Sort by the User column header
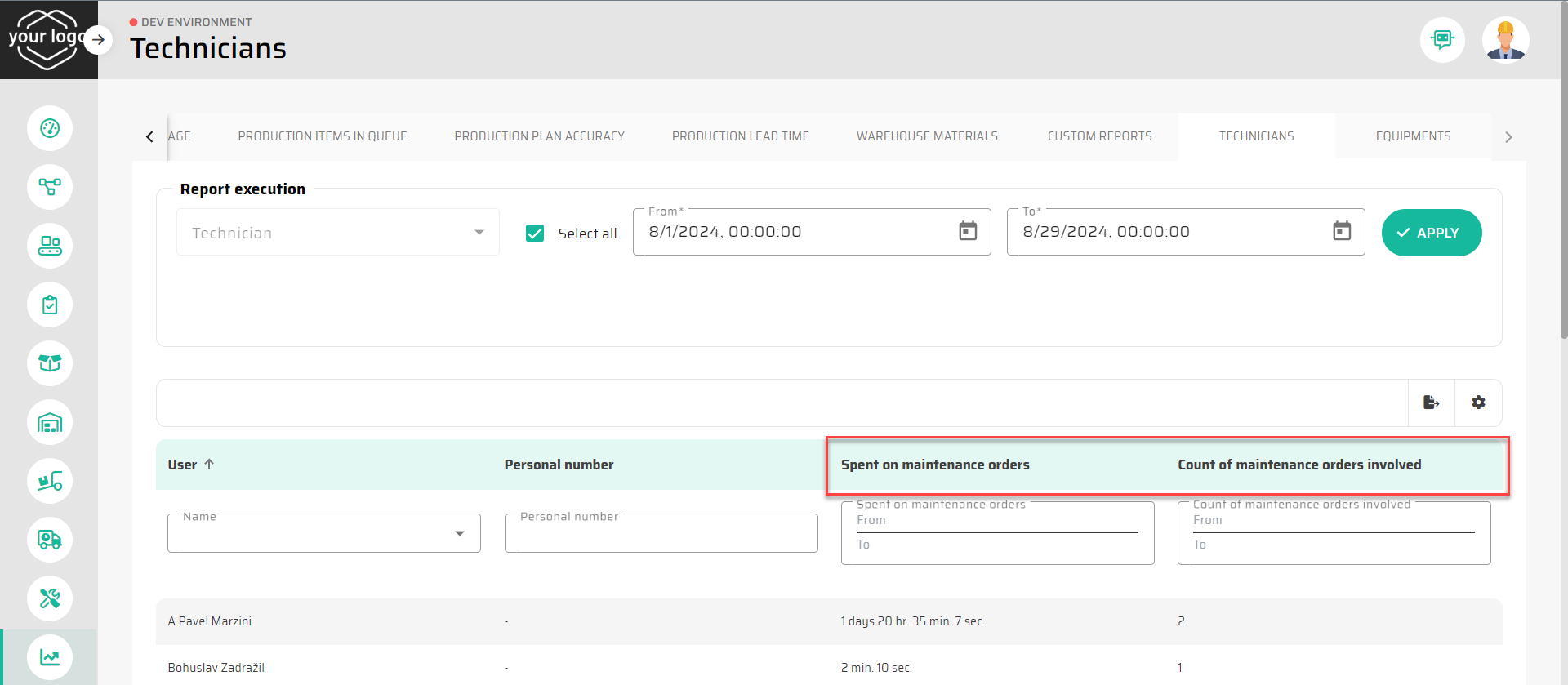This screenshot has width=1568, height=685. [183, 465]
